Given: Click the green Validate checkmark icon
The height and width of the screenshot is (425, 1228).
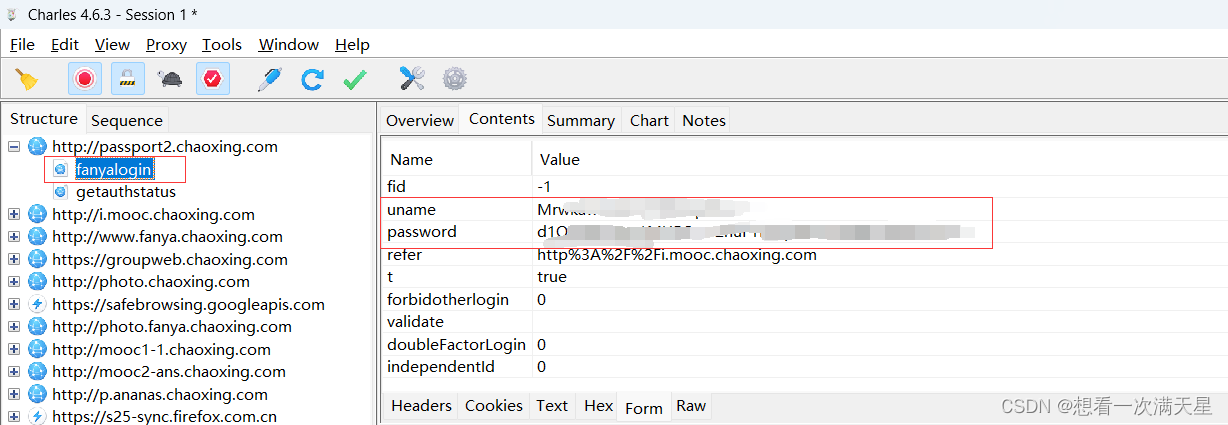Looking at the screenshot, I should 355,80.
